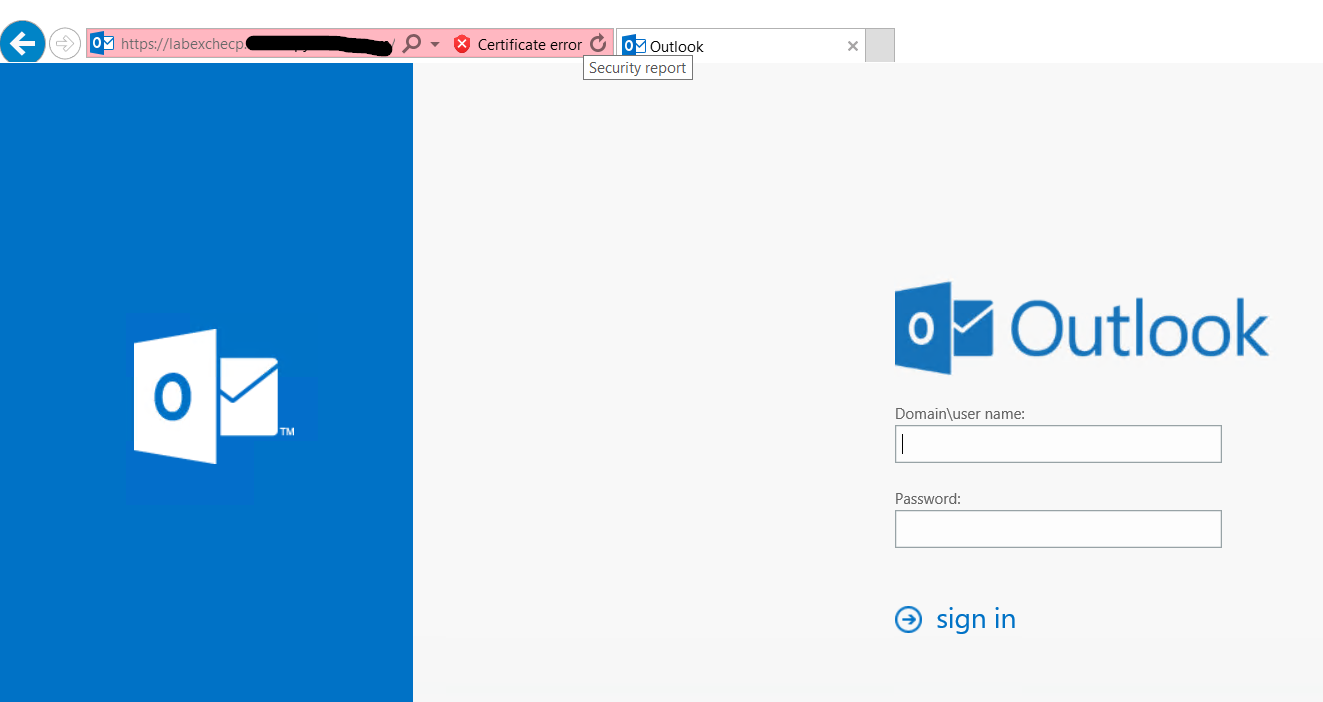Screen dimensions: 1323x702
Task: Click the Outlook favicon in the address bar
Action: (x=102, y=43)
